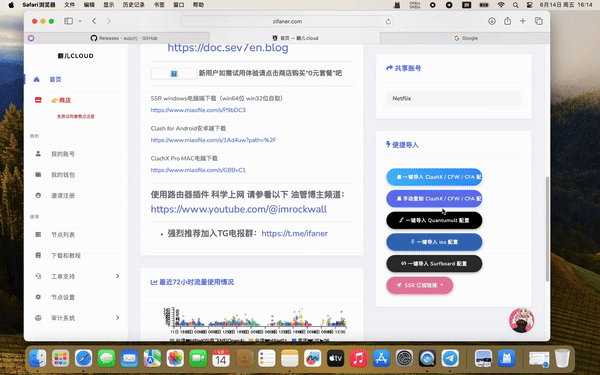This screenshot has width=600, height=375.
Task: Open Telegram from the Dock
Action: pyautogui.click(x=450, y=359)
